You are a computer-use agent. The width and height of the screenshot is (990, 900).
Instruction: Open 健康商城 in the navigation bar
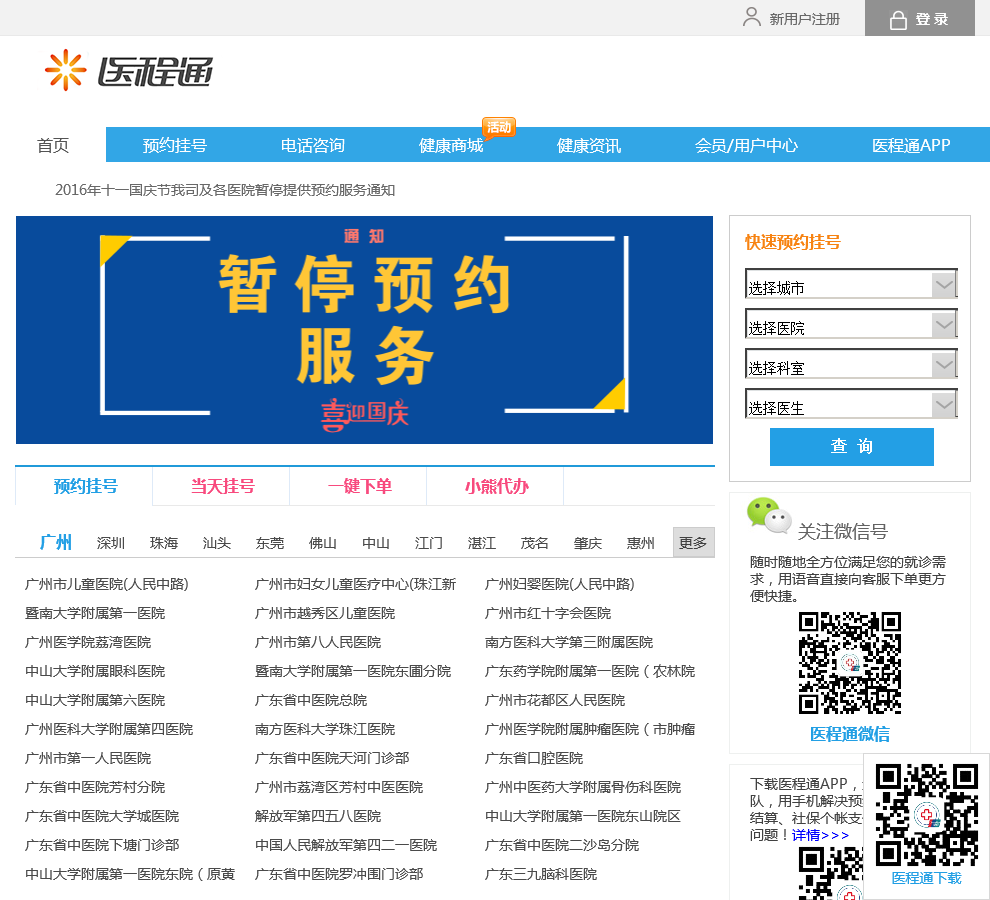(x=451, y=145)
